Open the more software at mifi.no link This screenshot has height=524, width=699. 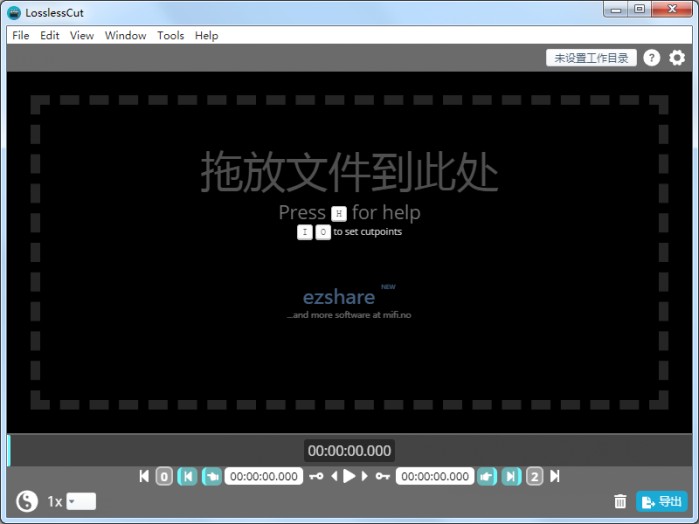[x=349, y=315]
